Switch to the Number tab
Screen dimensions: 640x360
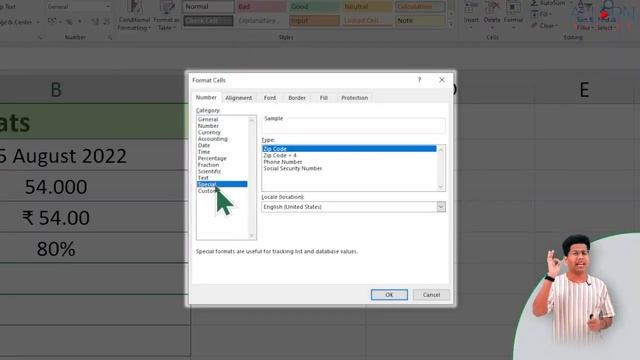click(206, 98)
